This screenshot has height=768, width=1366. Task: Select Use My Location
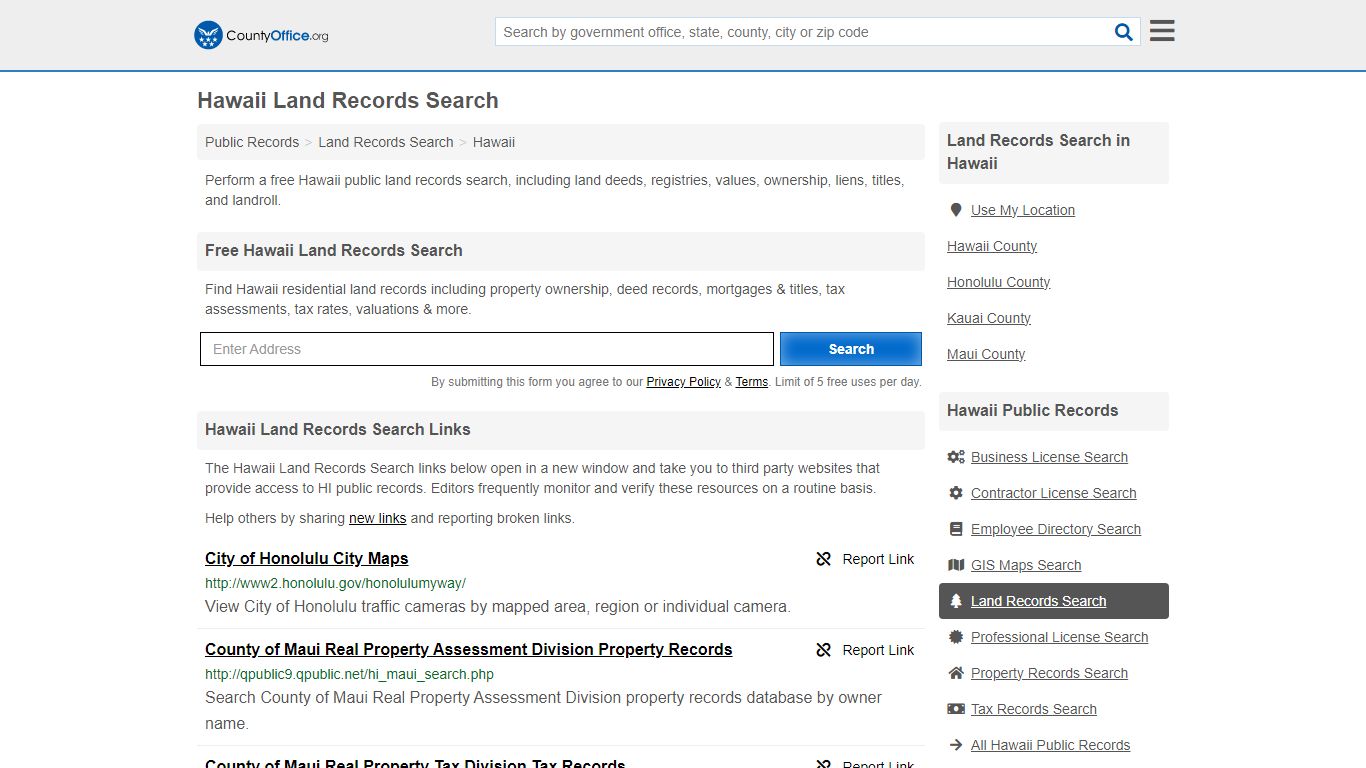click(1023, 210)
